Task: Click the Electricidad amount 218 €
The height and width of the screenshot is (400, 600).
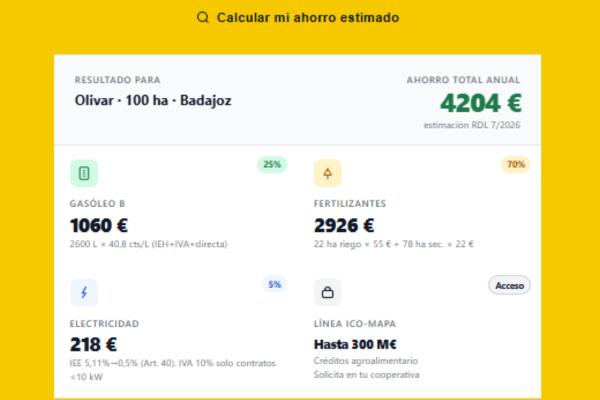Action: 92,344
